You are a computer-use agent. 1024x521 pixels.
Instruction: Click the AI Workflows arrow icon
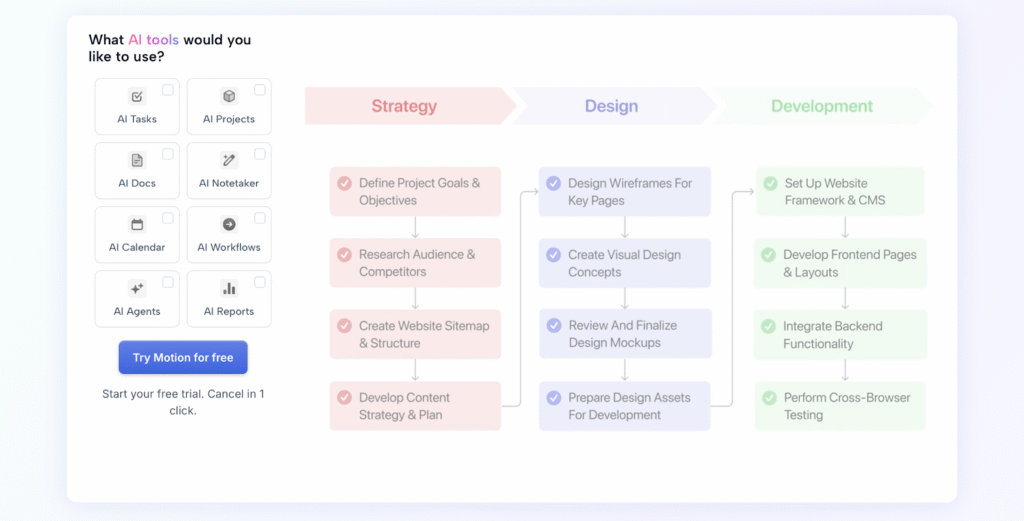point(229,224)
